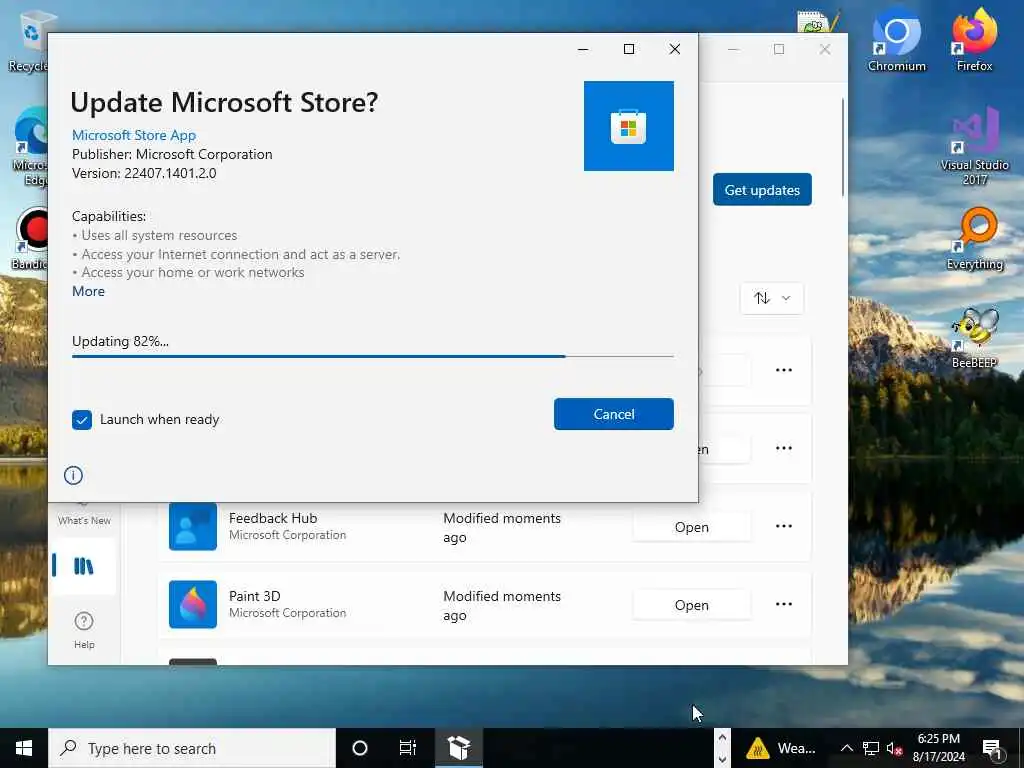Open Bandicam desktop shortcut
1024x768 pixels.
(x=29, y=238)
